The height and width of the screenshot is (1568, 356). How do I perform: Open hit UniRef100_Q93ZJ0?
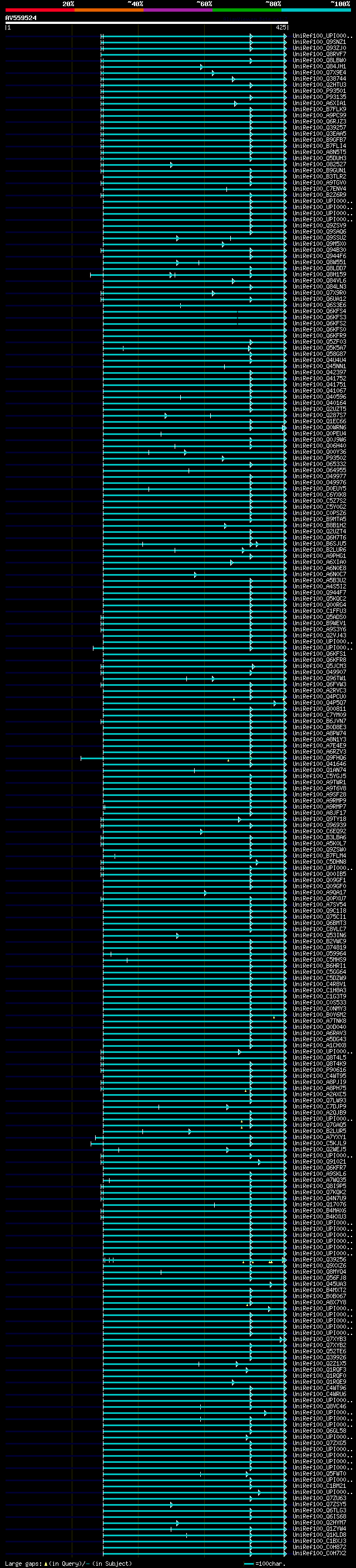(x=319, y=48)
